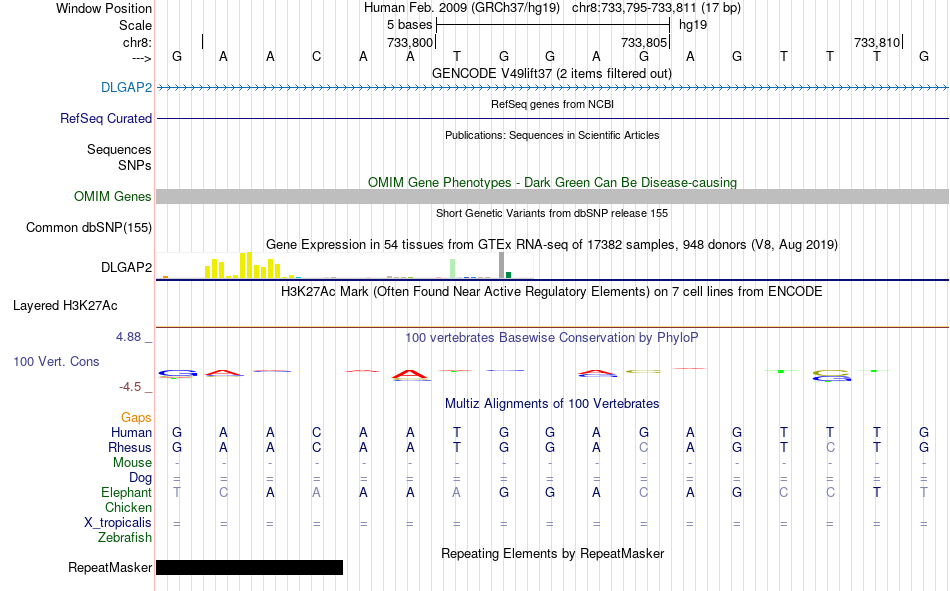Click the Layered H3K27Ac label
950x591 pixels.
65,306
